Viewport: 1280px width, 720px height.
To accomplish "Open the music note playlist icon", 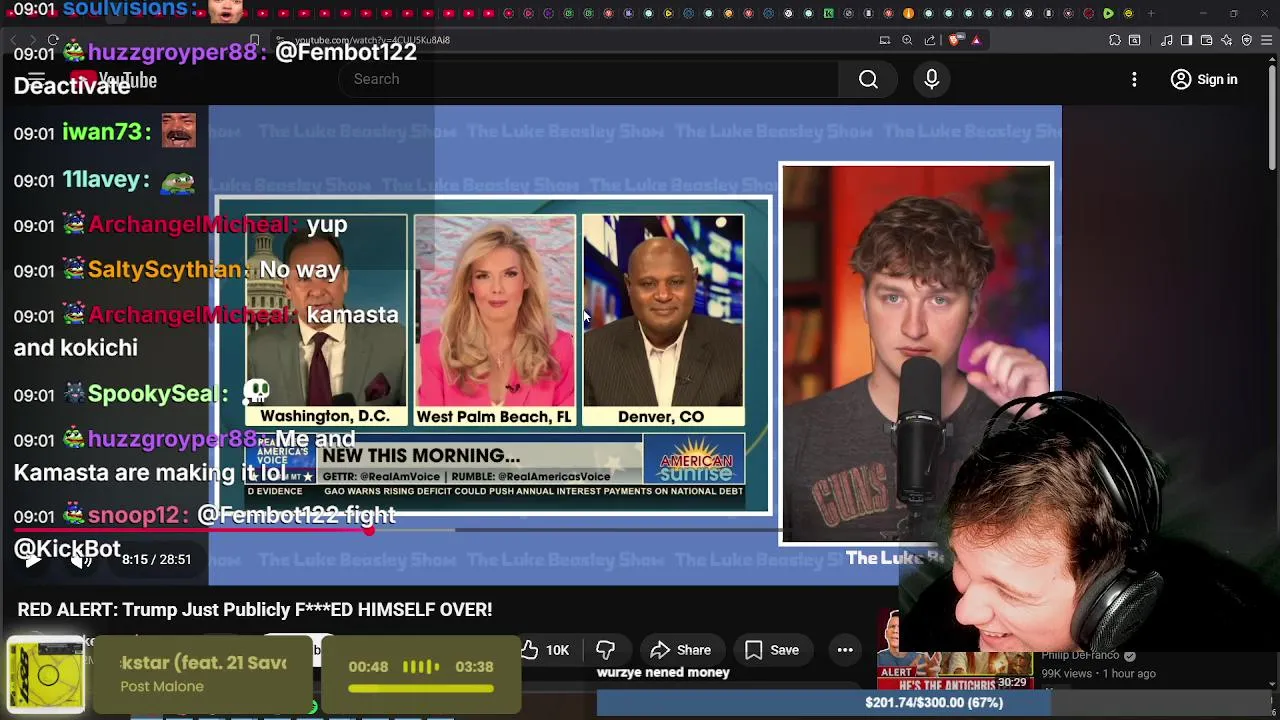I will [1166, 40].
